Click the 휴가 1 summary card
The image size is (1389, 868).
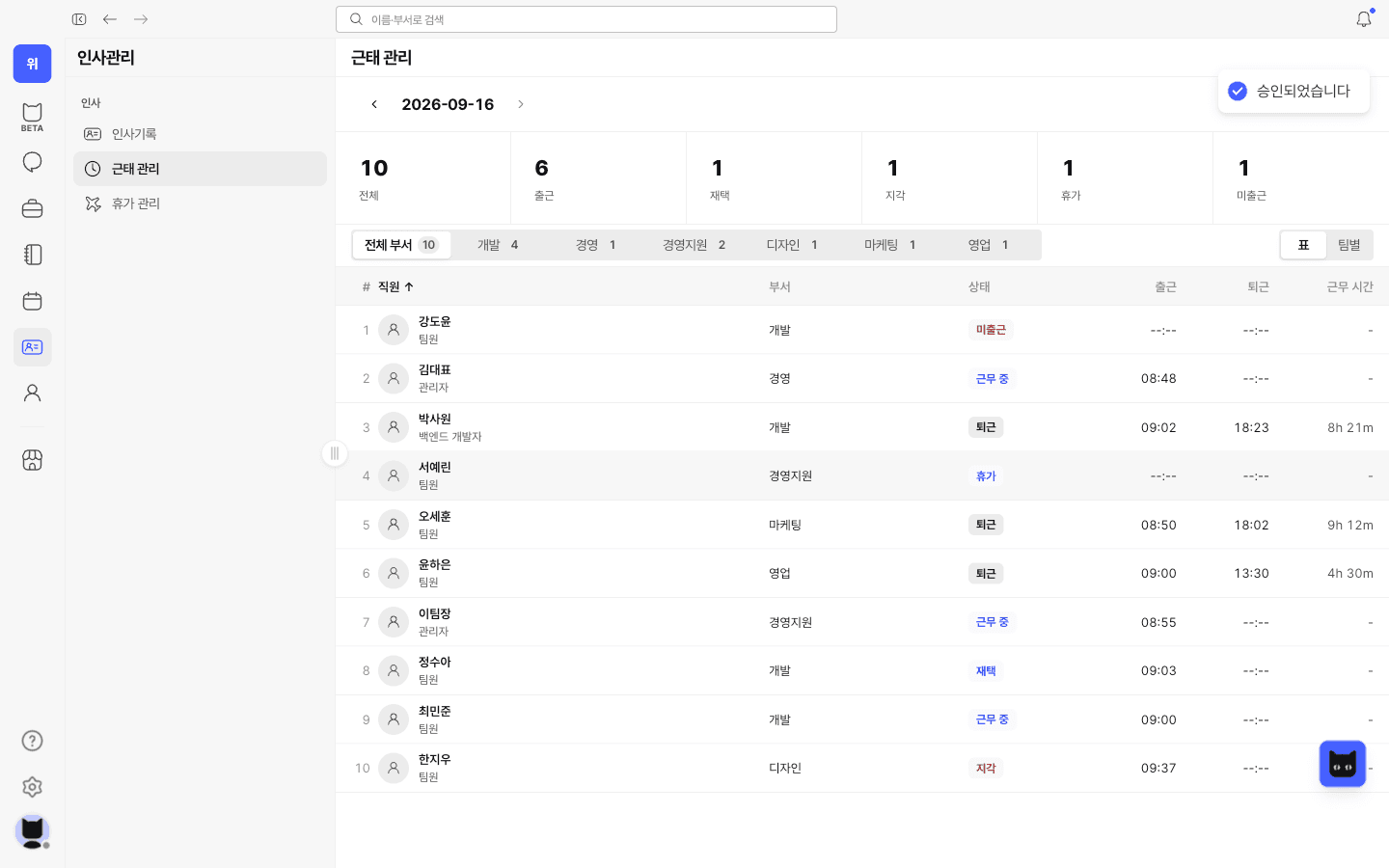(x=1126, y=178)
